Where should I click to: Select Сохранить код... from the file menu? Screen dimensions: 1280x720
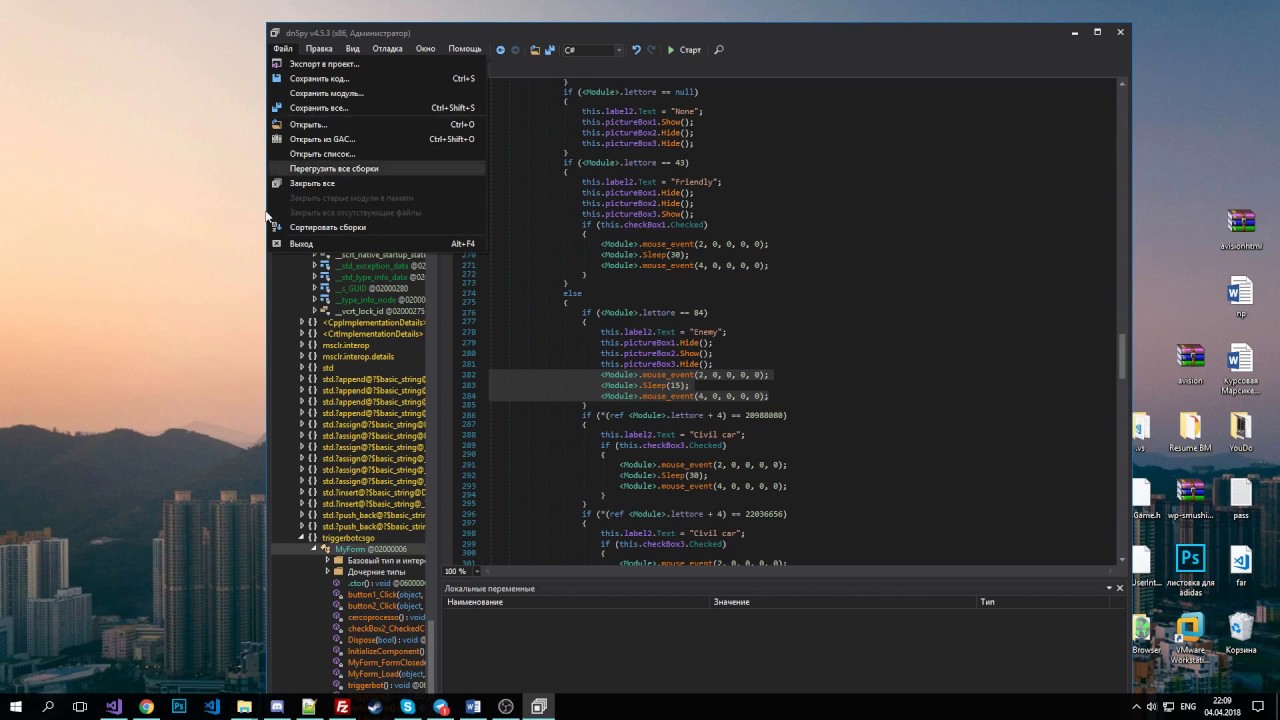(x=319, y=79)
